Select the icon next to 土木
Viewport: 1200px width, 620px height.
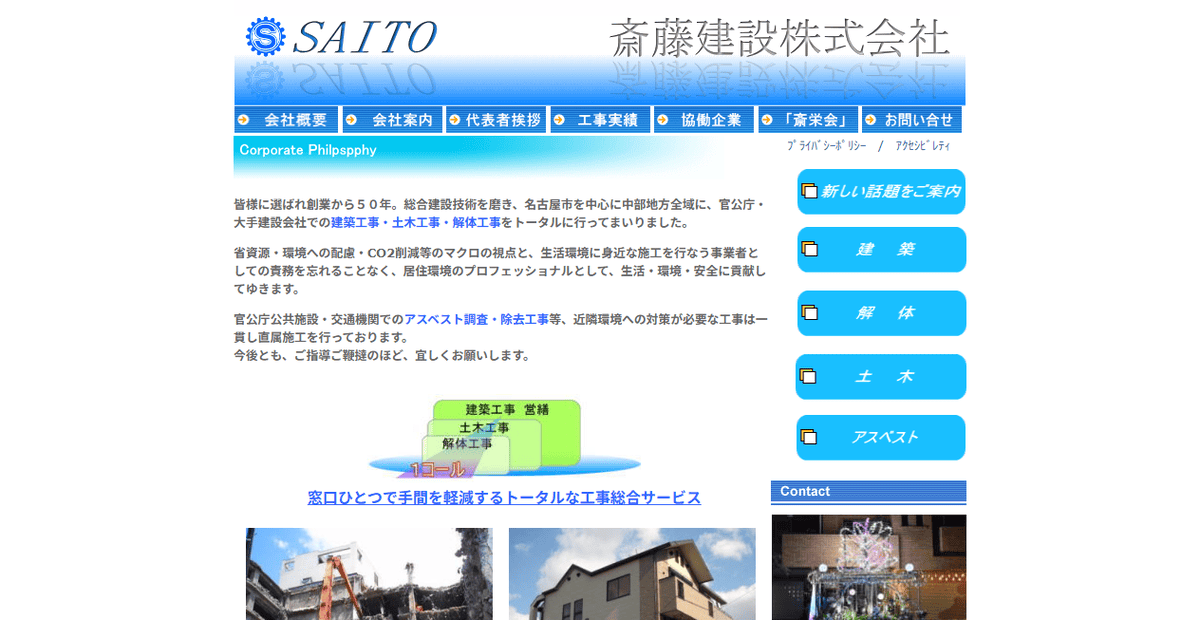pos(808,377)
